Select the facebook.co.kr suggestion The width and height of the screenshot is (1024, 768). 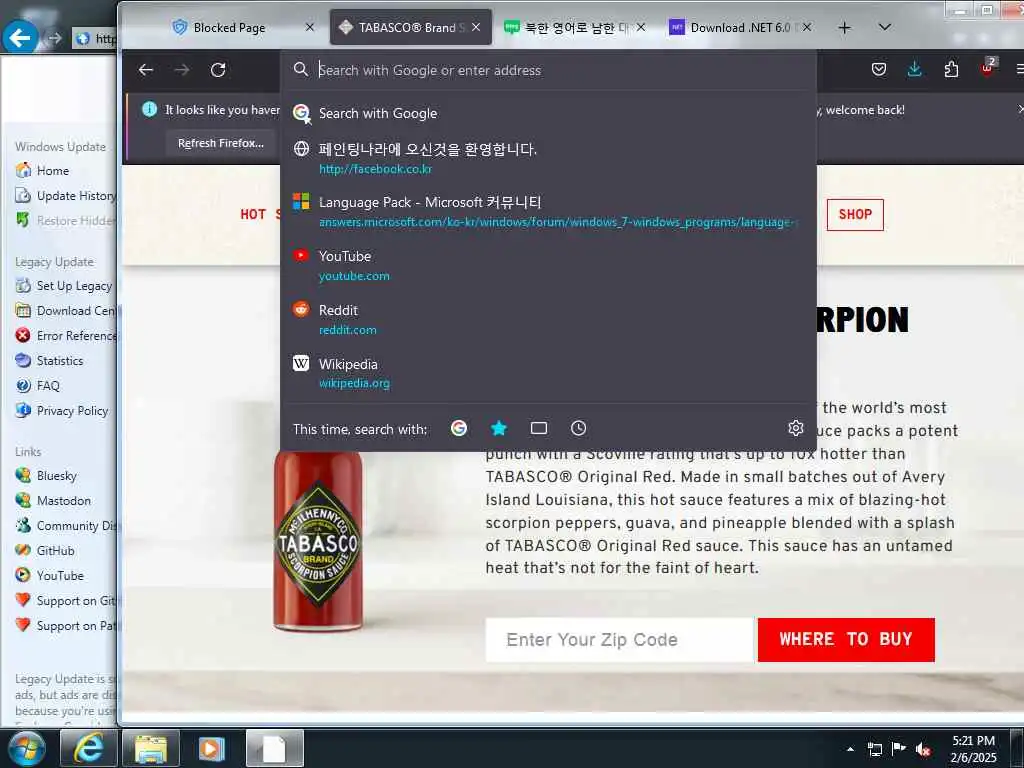[x=549, y=159]
